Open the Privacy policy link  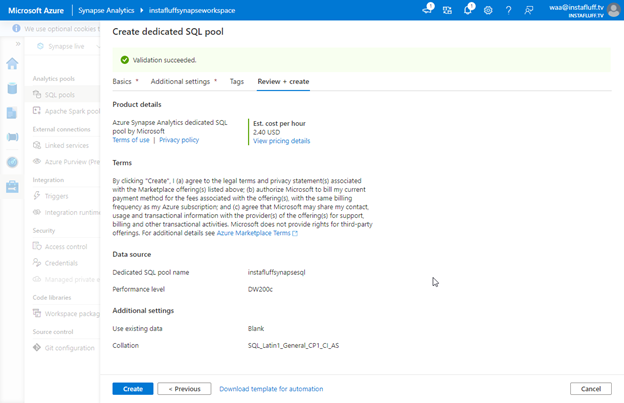point(179,140)
